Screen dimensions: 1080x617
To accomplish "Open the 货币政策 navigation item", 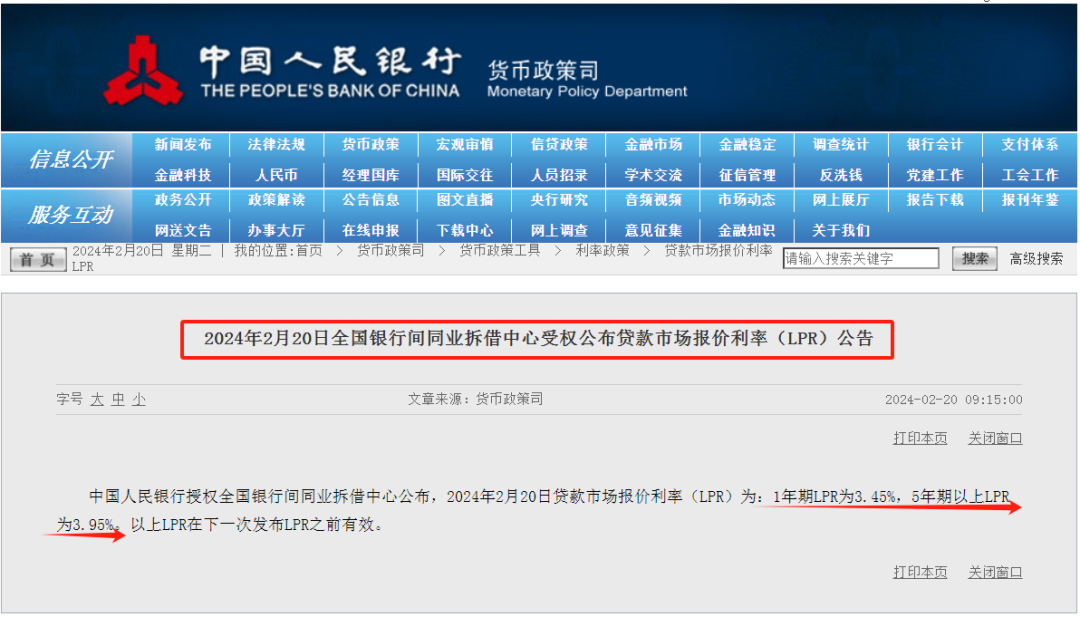I will pyautogui.click(x=370, y=144).
